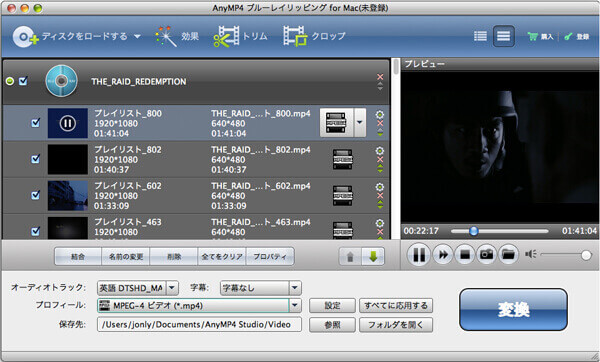Open settings gear for プレイリスト_800

pyautogui.click(x=380, y=114)
